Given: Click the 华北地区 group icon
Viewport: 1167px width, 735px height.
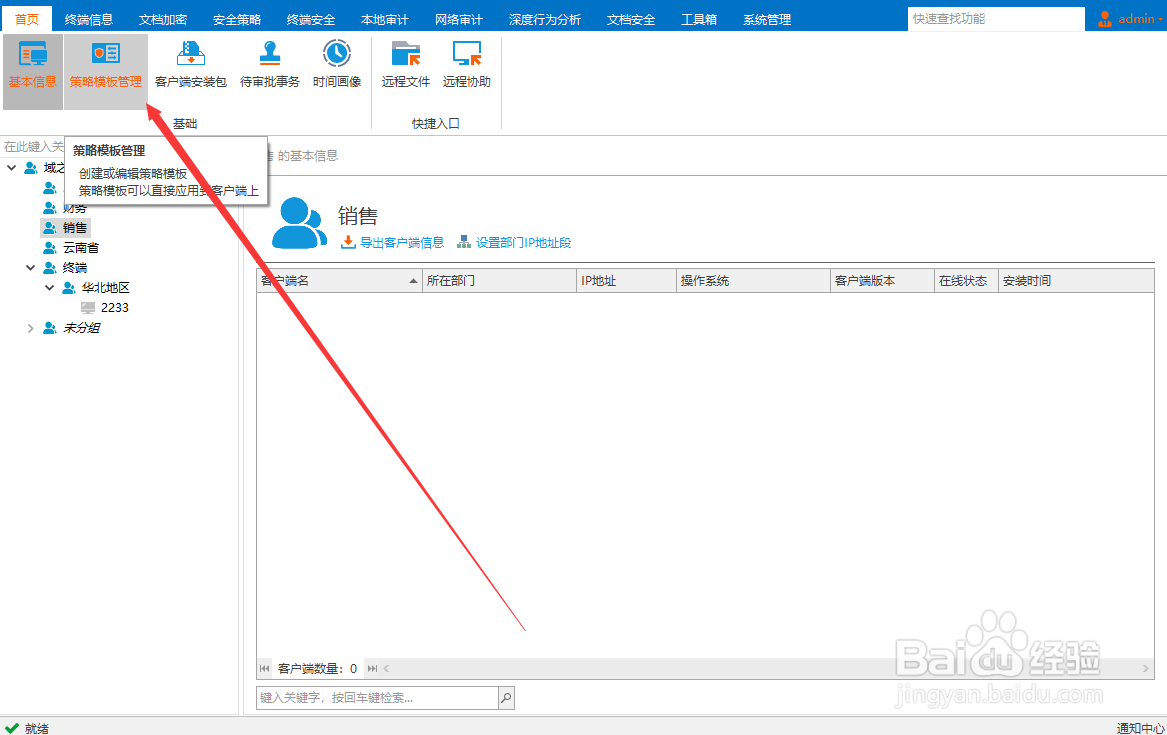Looking at the screenshot, I should pyautogui.click(x=68, y=287).
